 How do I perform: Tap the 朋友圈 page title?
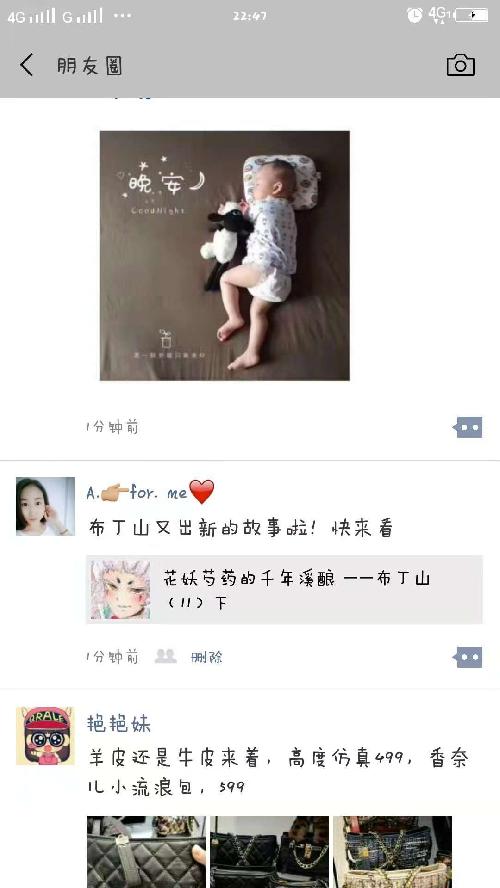(x=89, y=66)
